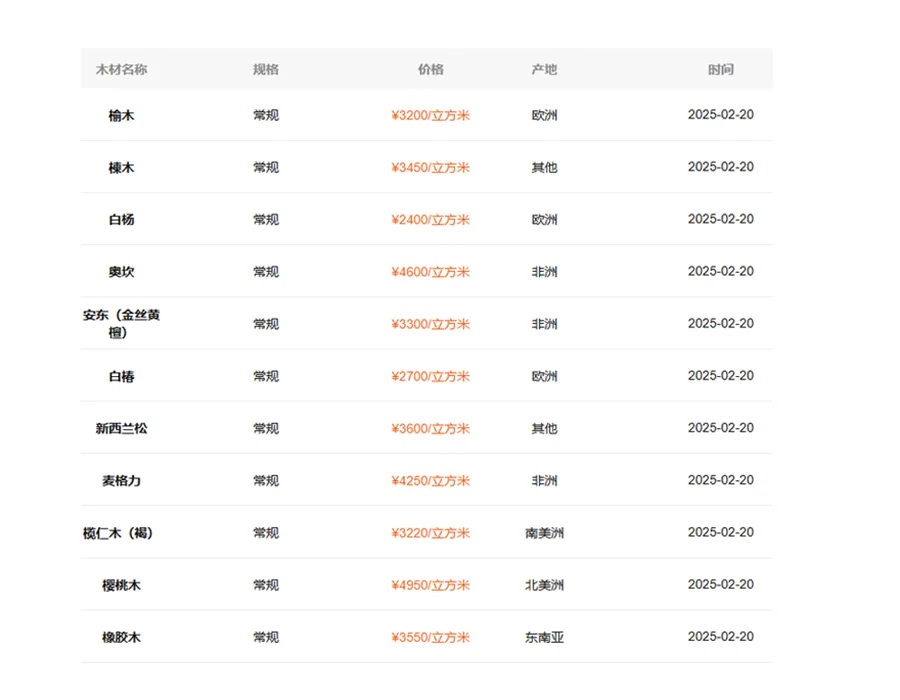Screen dimensions: 900x700
Task: Click the 产地 column header
Action: (x=544, y=69)
